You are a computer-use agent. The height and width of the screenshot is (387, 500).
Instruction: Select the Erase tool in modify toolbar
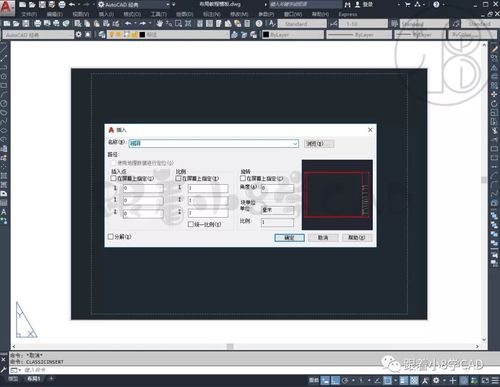(x=494, y=50)
